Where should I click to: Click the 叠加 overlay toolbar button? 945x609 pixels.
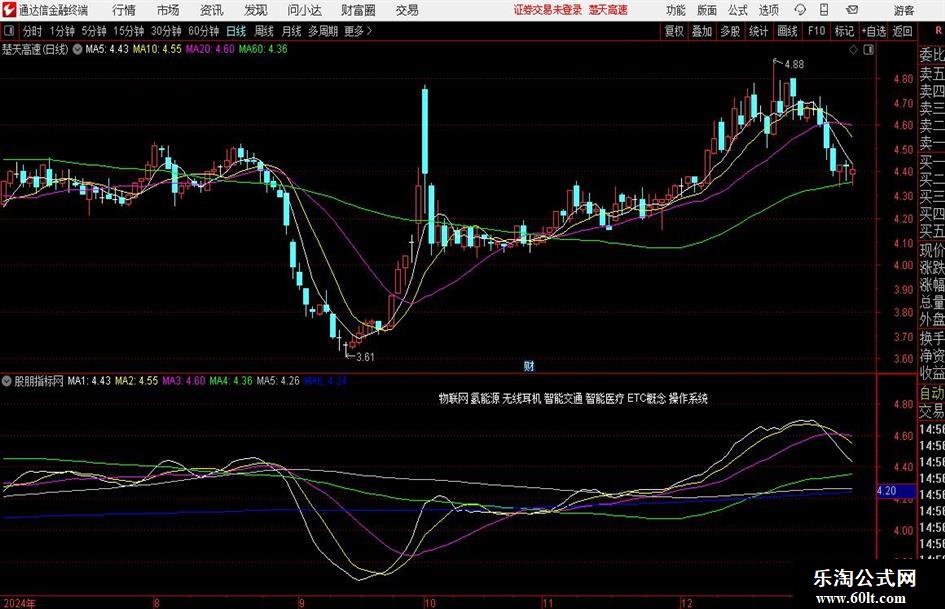point(702,31)
